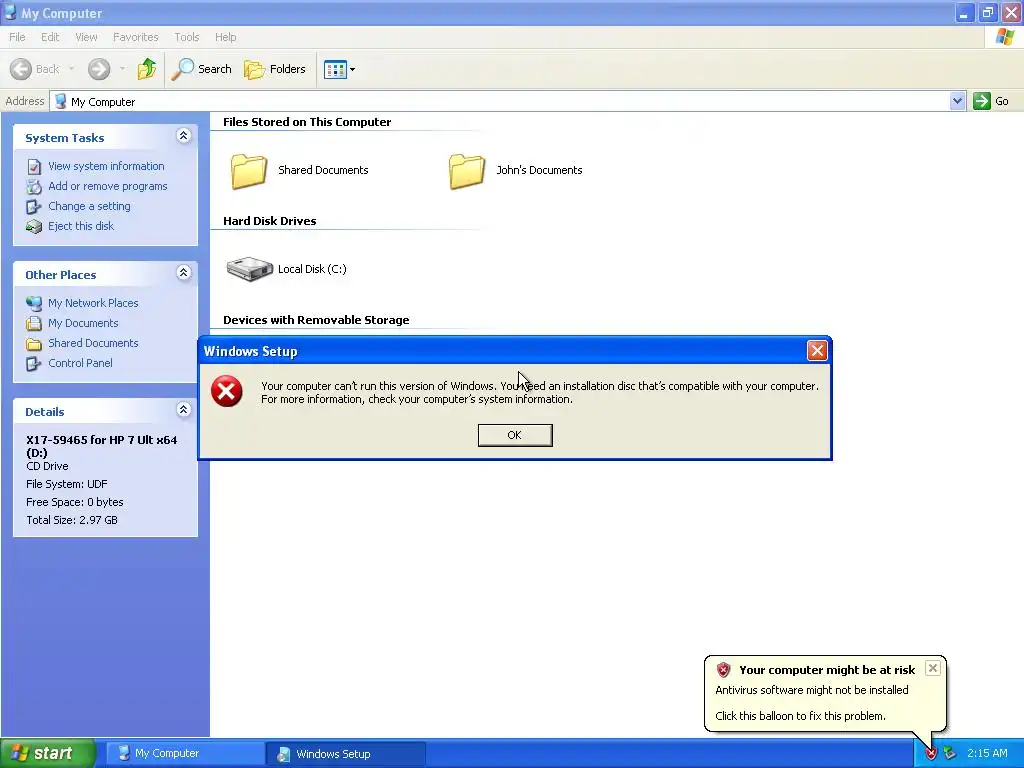Click Change a setting link
Screen dimensions: 1024x768
(x=89, y=206)
